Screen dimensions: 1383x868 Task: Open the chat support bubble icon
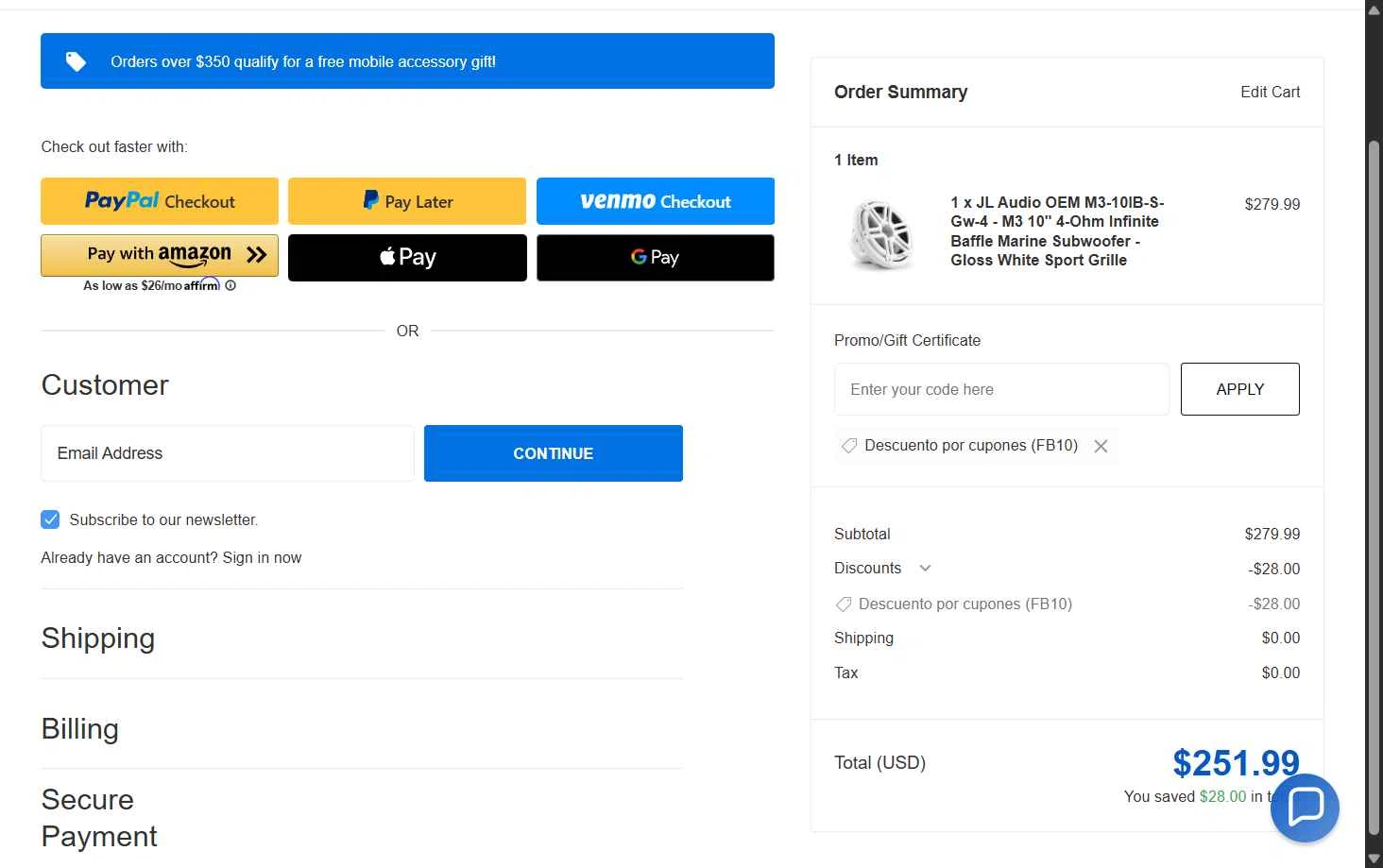tap(1305, 808)
